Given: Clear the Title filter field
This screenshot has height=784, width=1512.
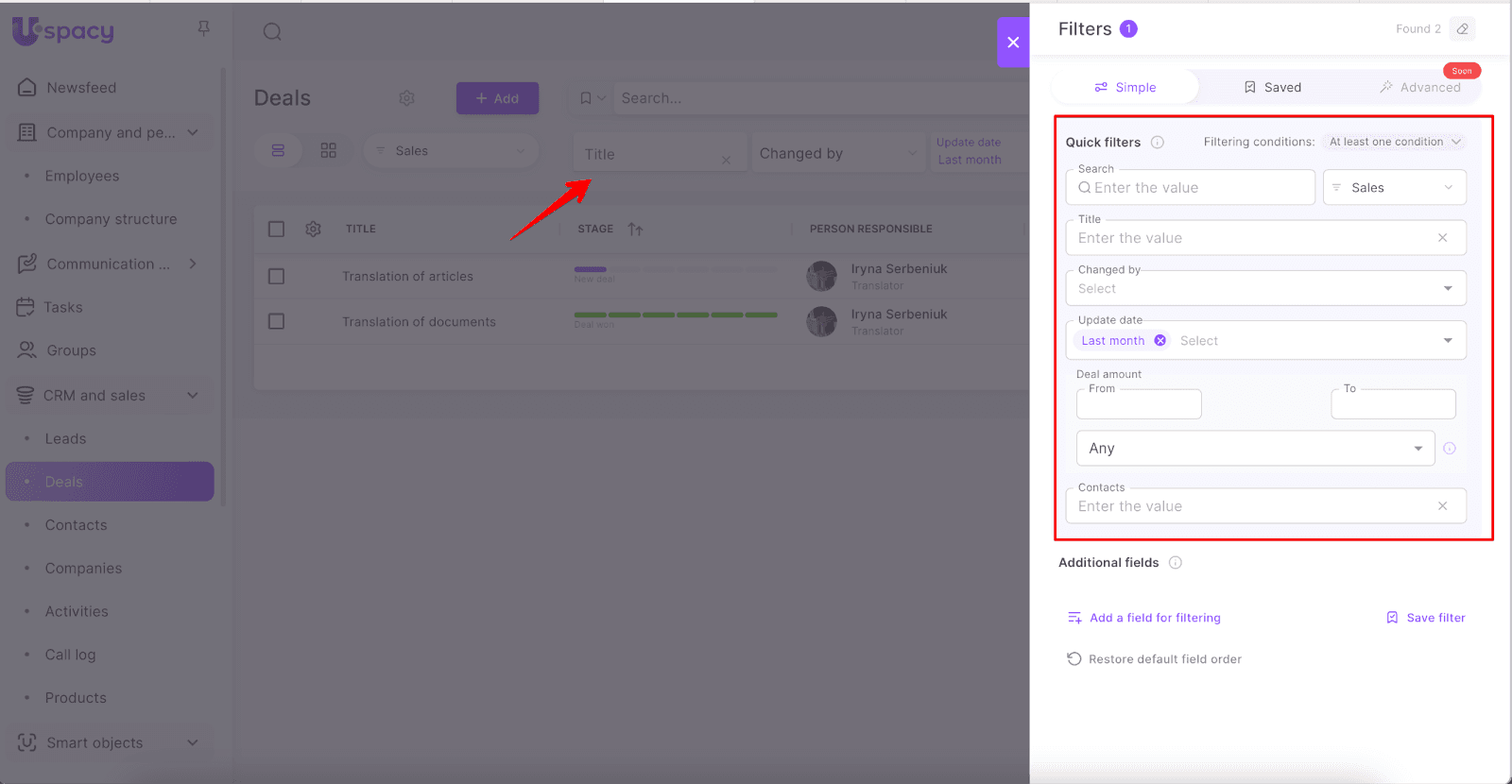Looking at the screenshot, I should [x=1442, y=238].
